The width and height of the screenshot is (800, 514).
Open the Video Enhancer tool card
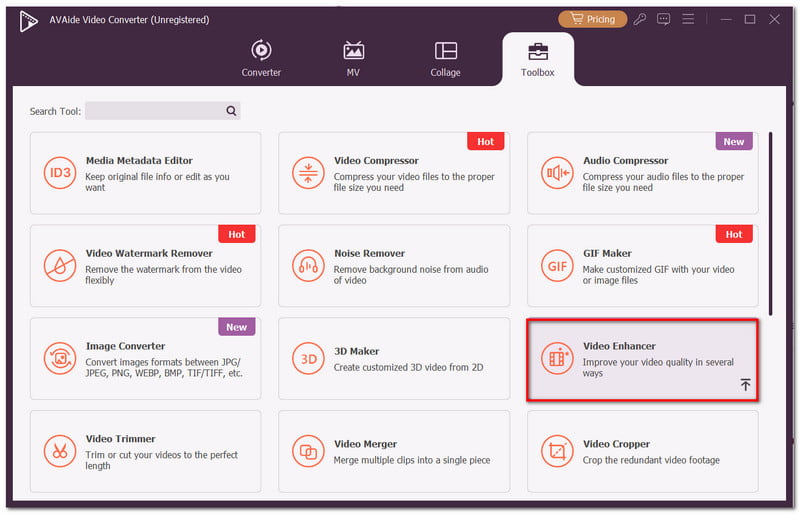642,359
